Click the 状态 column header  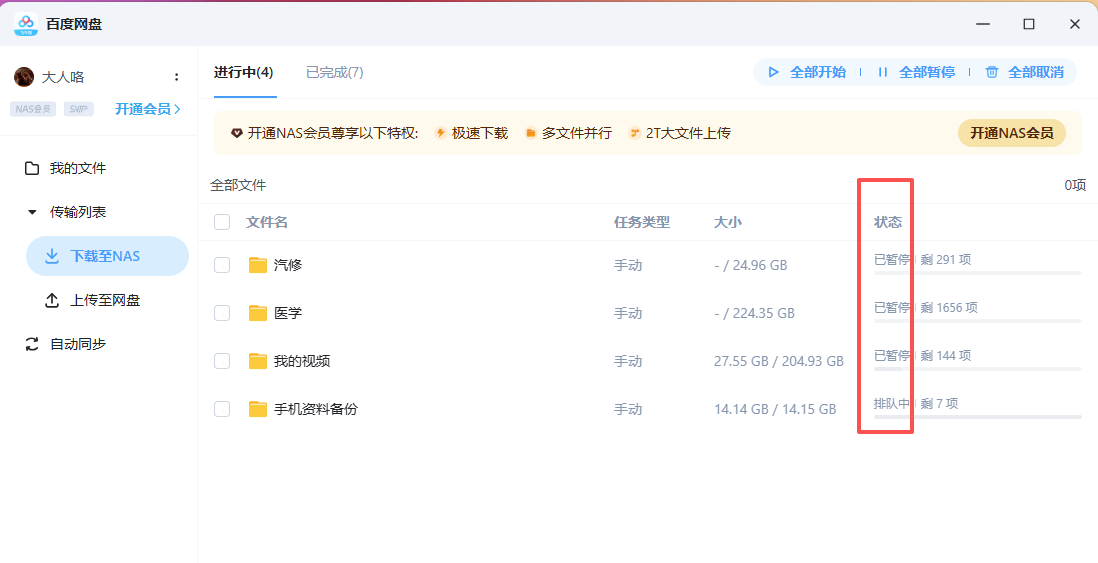(x=888, y=222)
